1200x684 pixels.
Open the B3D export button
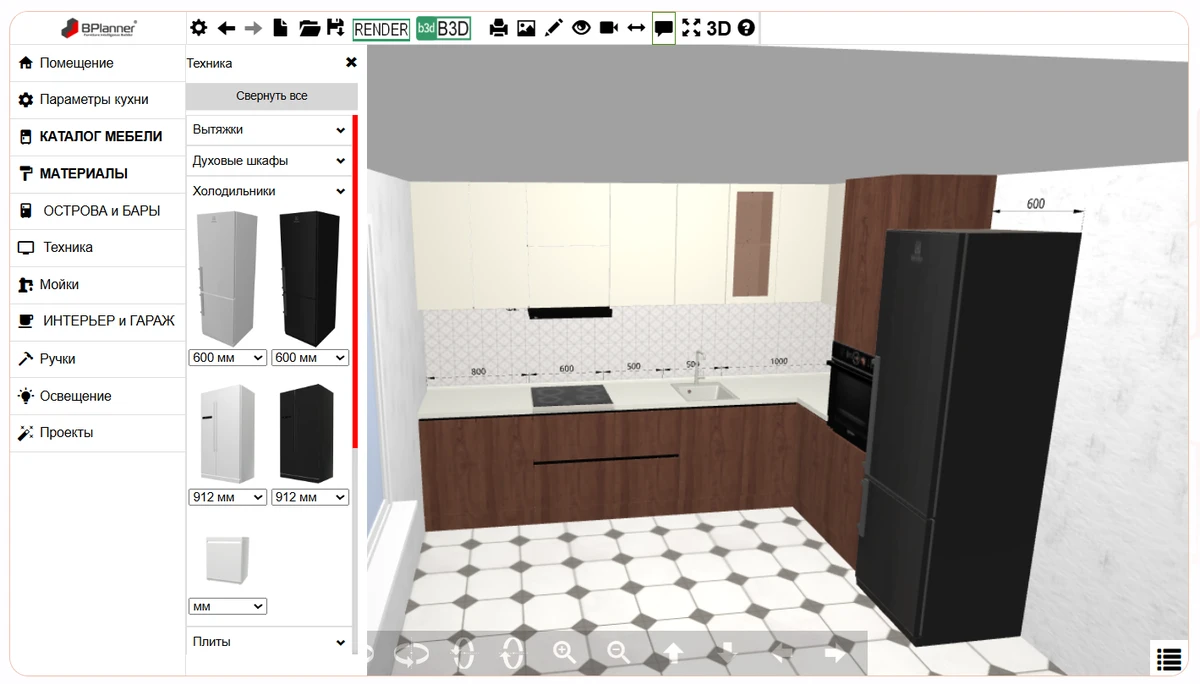click(x=443, y=29)
